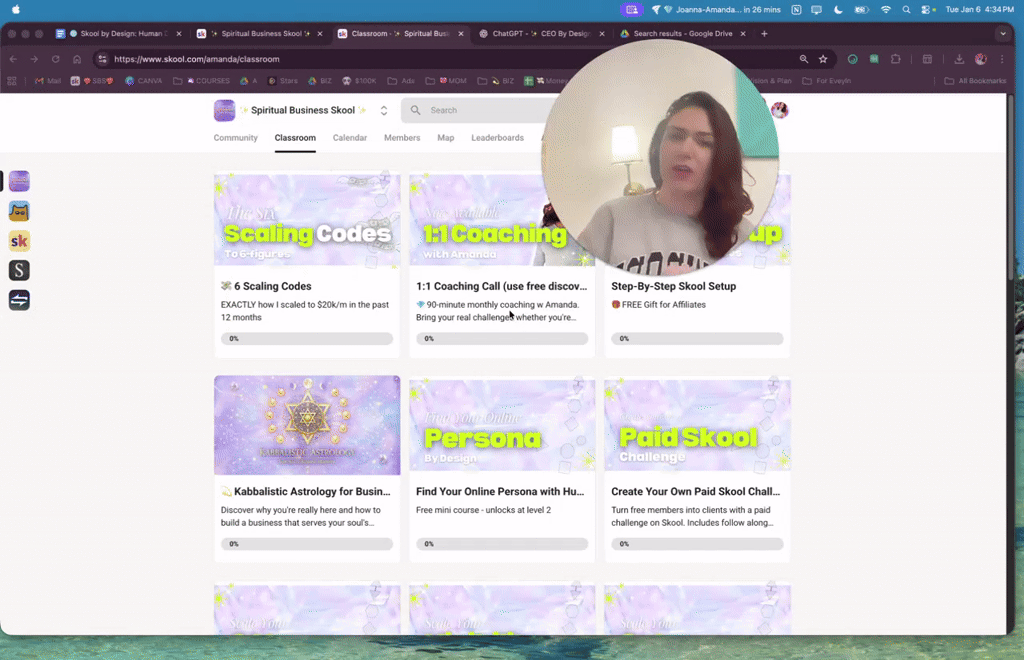This screenshot has height=660, width=1024.
Task: Open Step-By-Step Skool Setup course title
Action: (x=673, y=286)
